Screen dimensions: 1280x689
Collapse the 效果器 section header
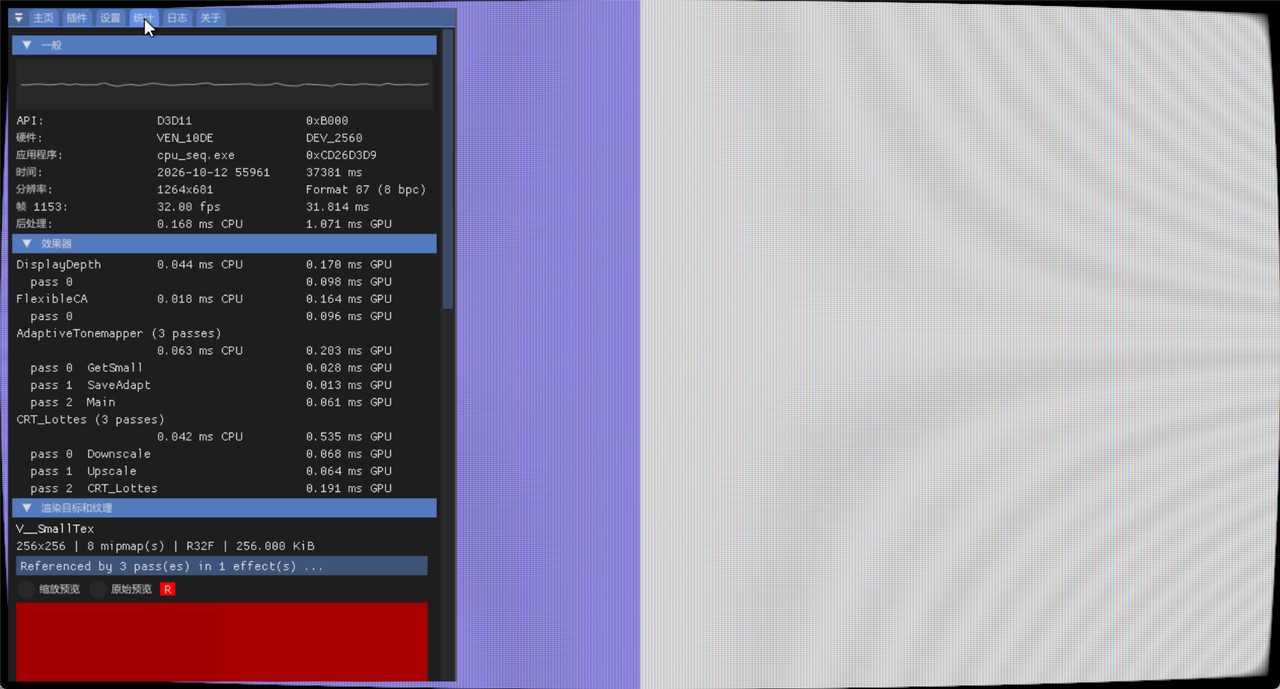(x=224, y=243)
